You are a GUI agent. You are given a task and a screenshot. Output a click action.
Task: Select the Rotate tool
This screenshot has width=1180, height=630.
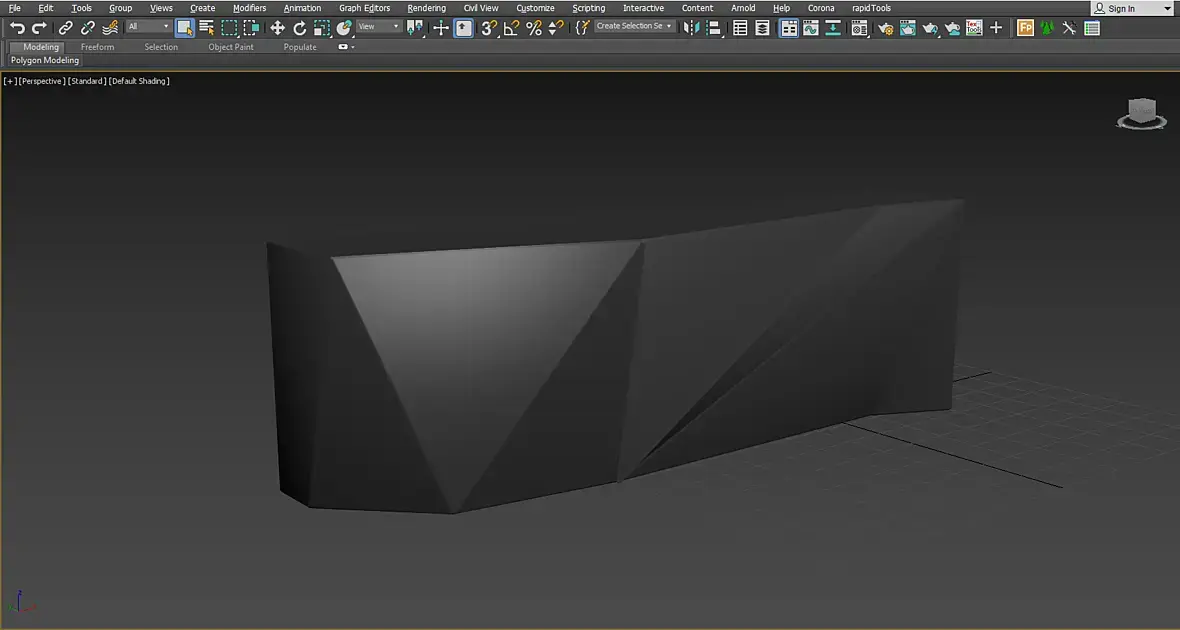coord(299,28)
